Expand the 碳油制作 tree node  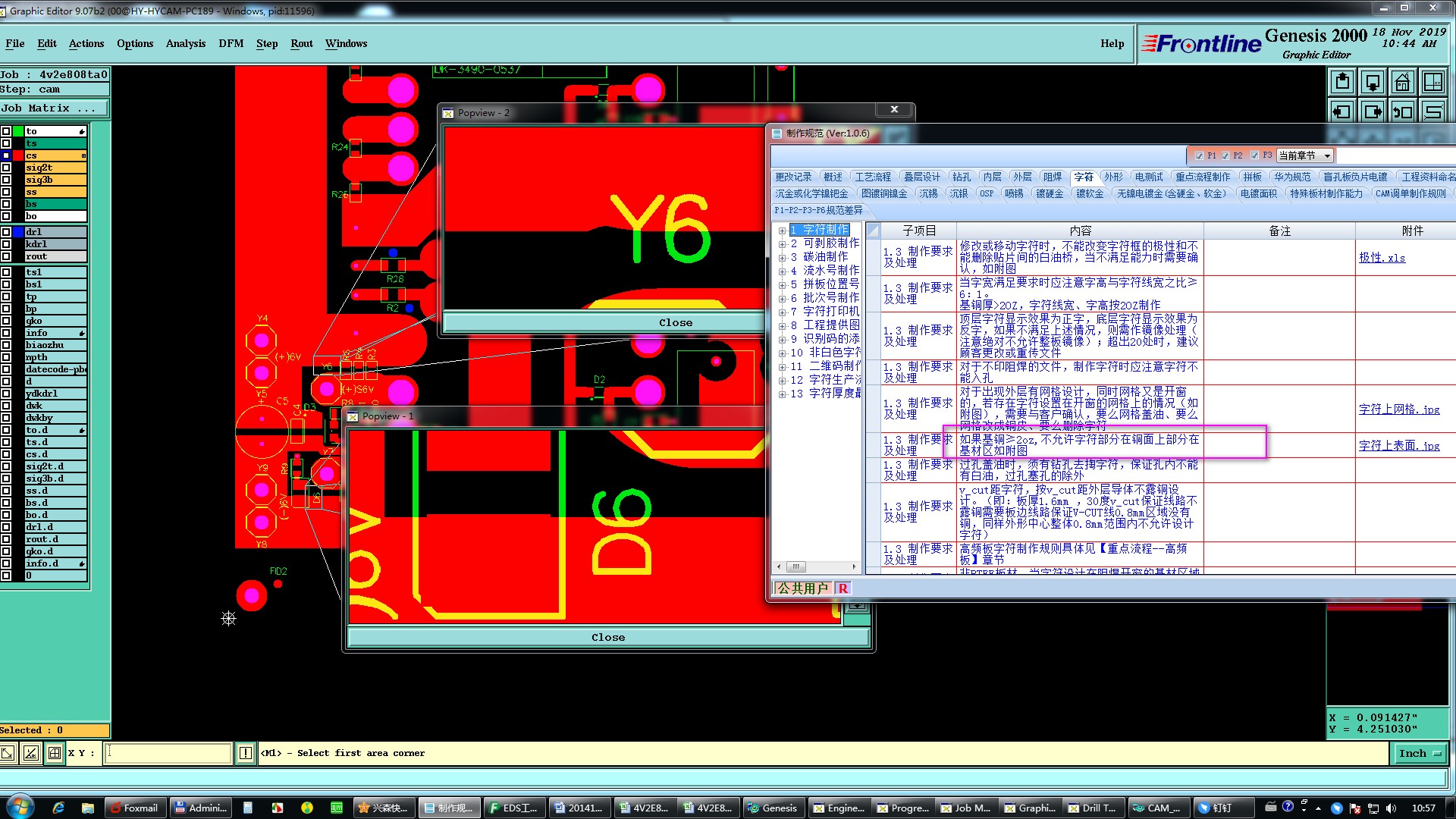tap(782, 257)
